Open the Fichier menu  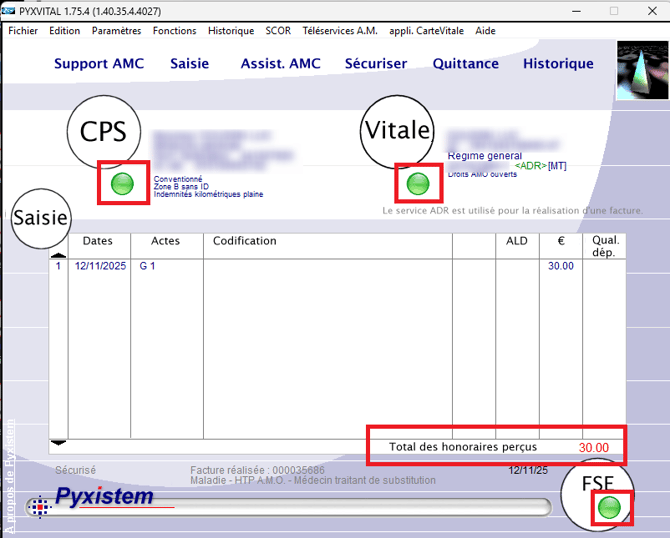click(23, 31)
